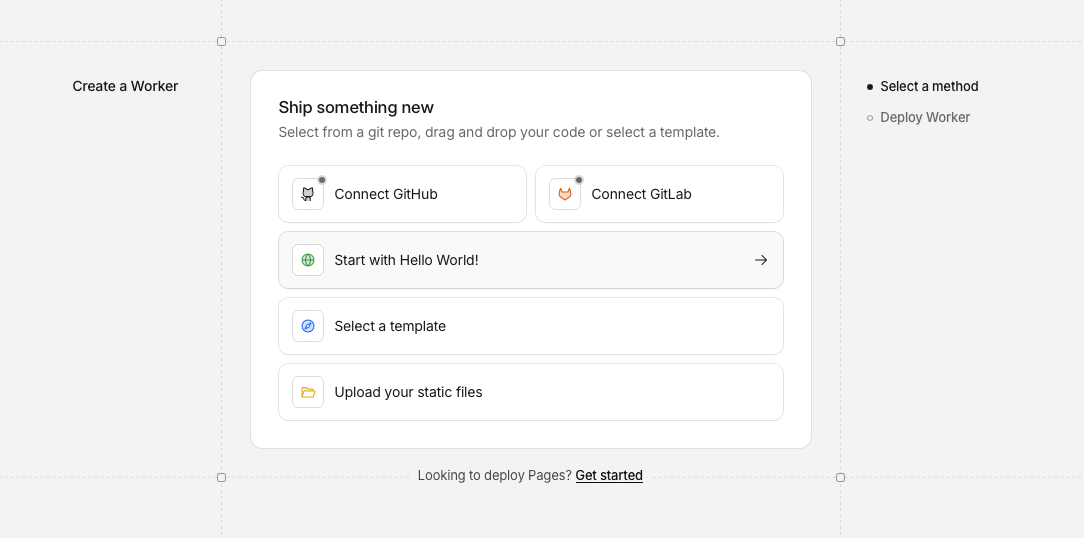Choose Start with Hello World! option
The width and height of the screenshot is (1084, 538).
point(406,260)
